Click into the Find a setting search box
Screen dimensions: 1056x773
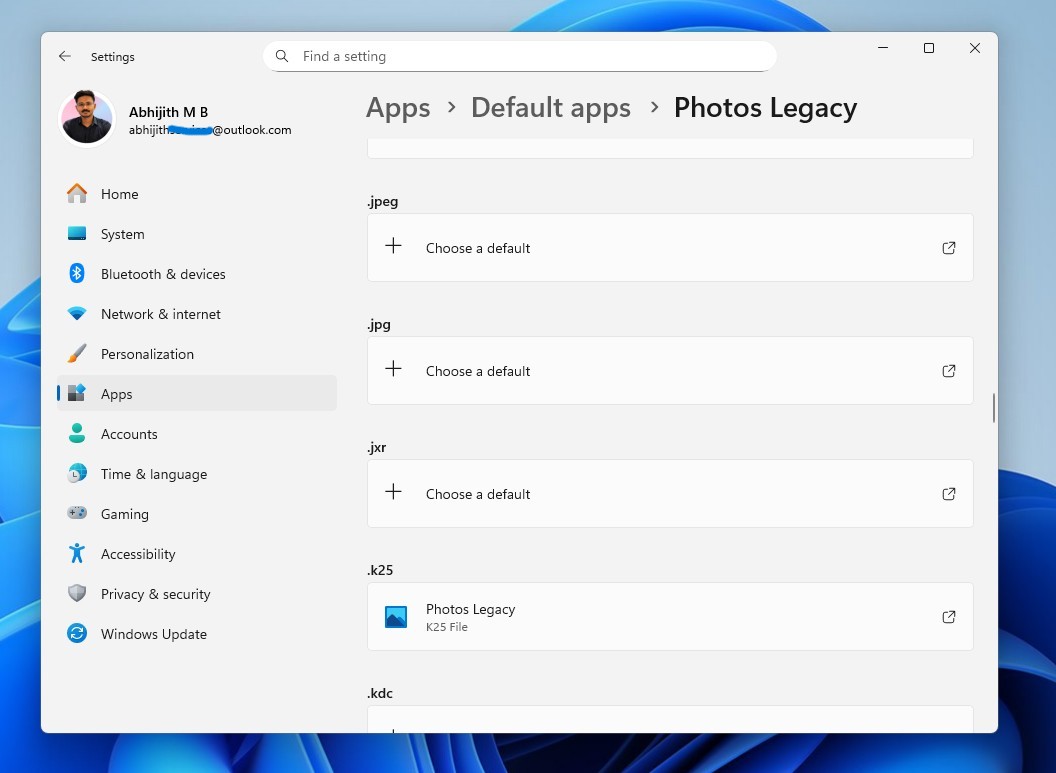520,56
